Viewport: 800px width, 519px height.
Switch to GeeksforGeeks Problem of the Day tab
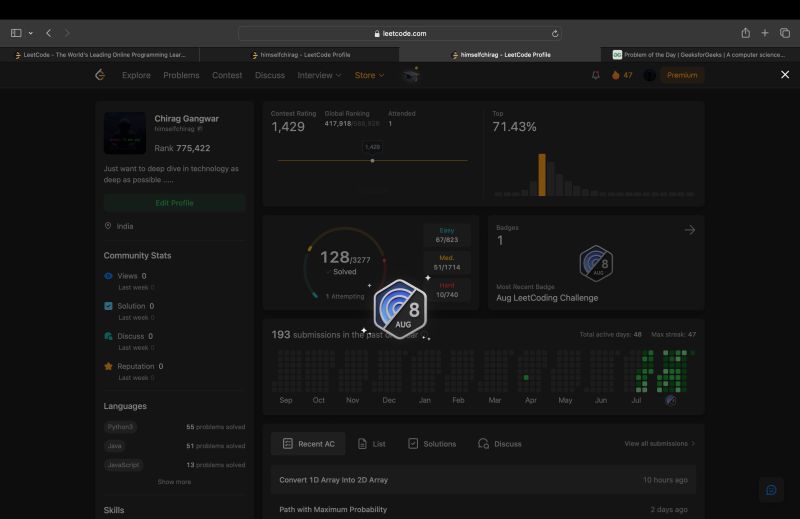click(x=700, y=55)
